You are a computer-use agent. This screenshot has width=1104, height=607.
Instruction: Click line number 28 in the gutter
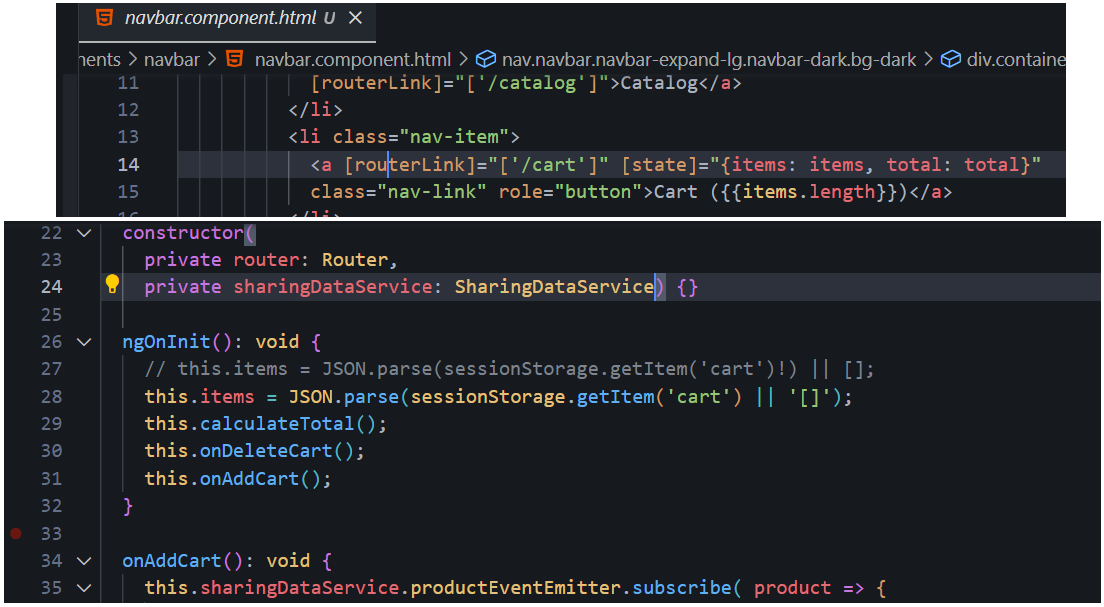click(50, 396)
